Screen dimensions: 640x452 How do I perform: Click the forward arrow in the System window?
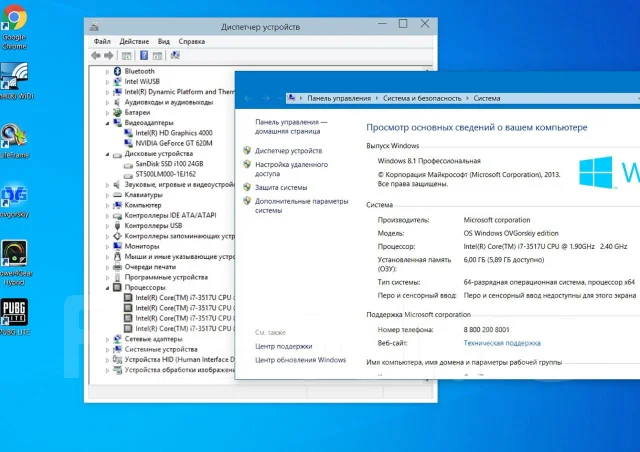(266, 98)
